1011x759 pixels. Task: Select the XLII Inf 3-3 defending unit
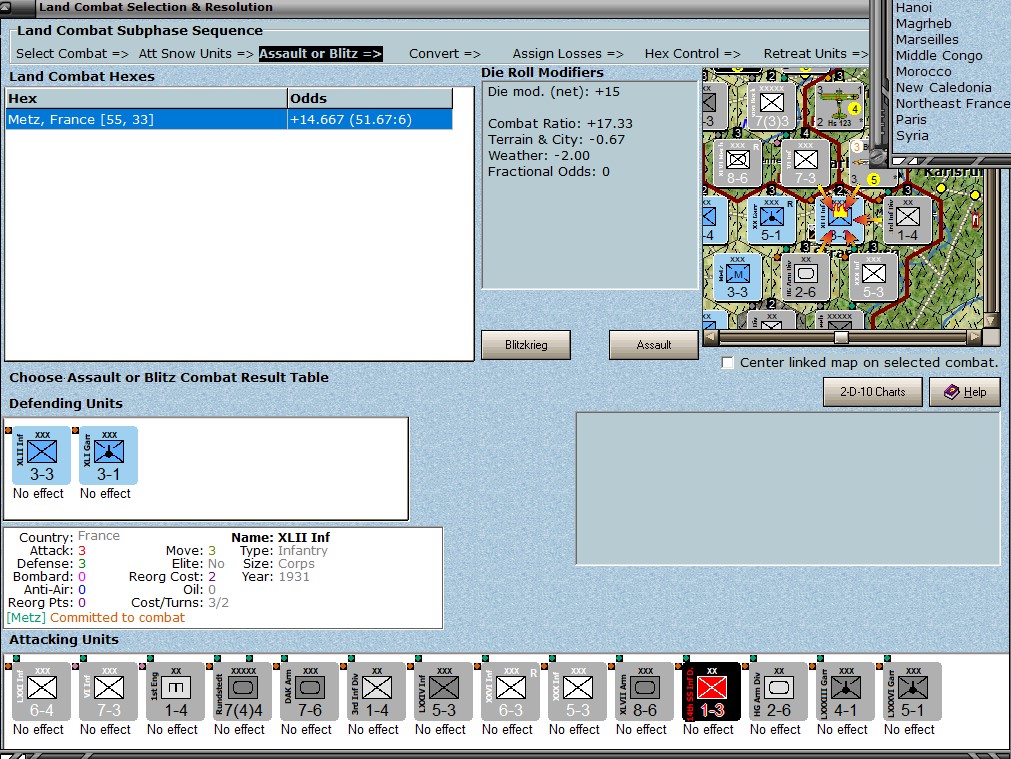point(42,455)
